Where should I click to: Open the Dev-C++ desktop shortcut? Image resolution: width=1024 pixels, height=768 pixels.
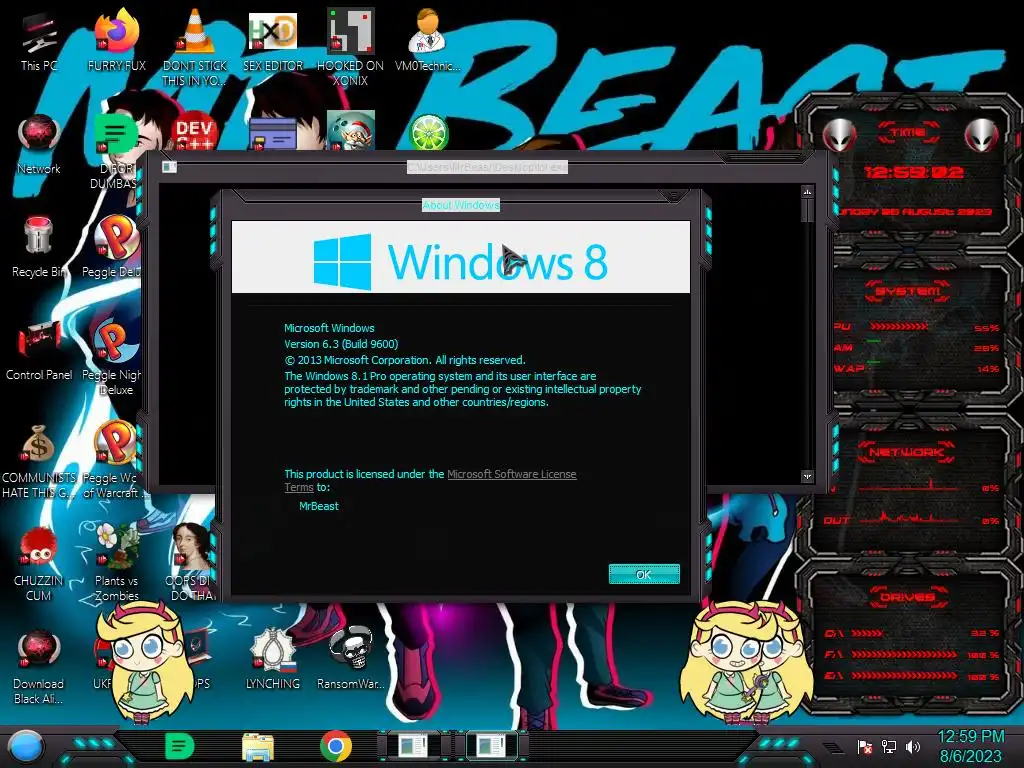click(194, 133)
